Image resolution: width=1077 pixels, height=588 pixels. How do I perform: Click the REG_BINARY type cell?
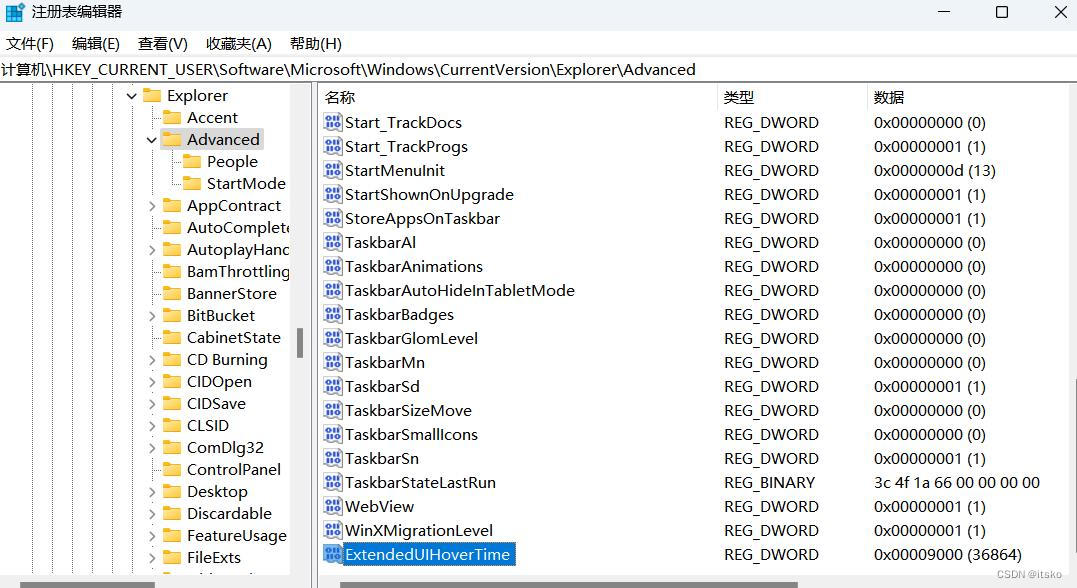(769, 482)
